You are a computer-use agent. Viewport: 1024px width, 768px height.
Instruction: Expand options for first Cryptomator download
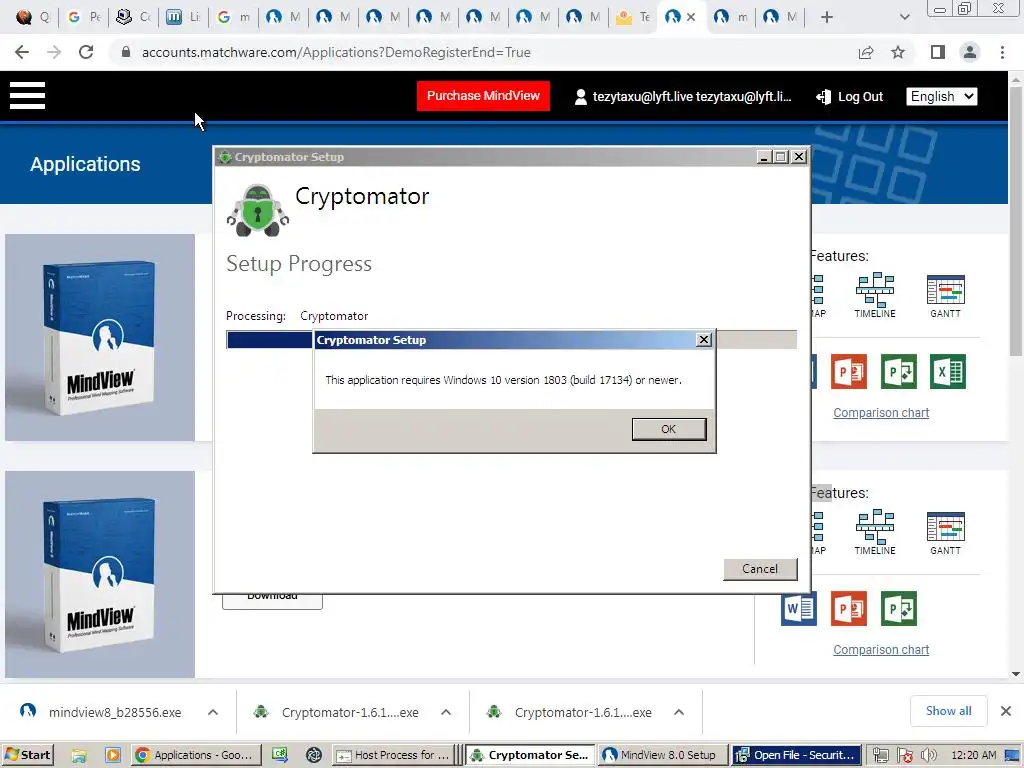click(x=446, y=712)
